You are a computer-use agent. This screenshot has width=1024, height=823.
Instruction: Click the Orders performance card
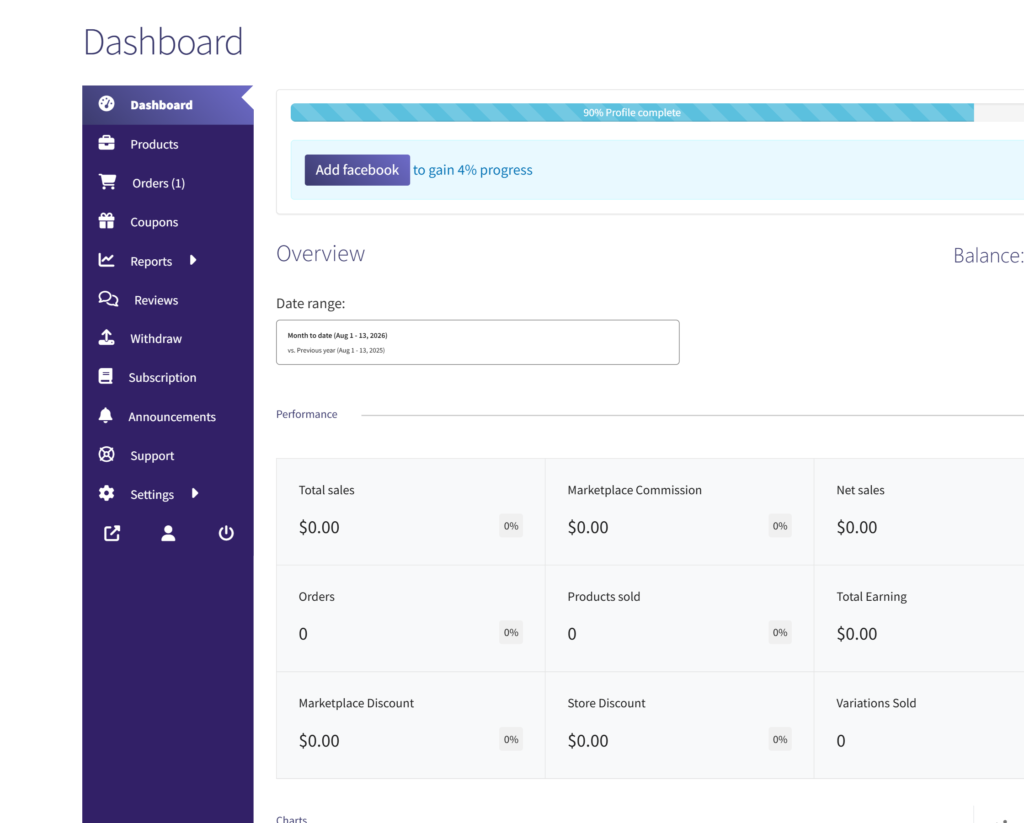point(411,619)
